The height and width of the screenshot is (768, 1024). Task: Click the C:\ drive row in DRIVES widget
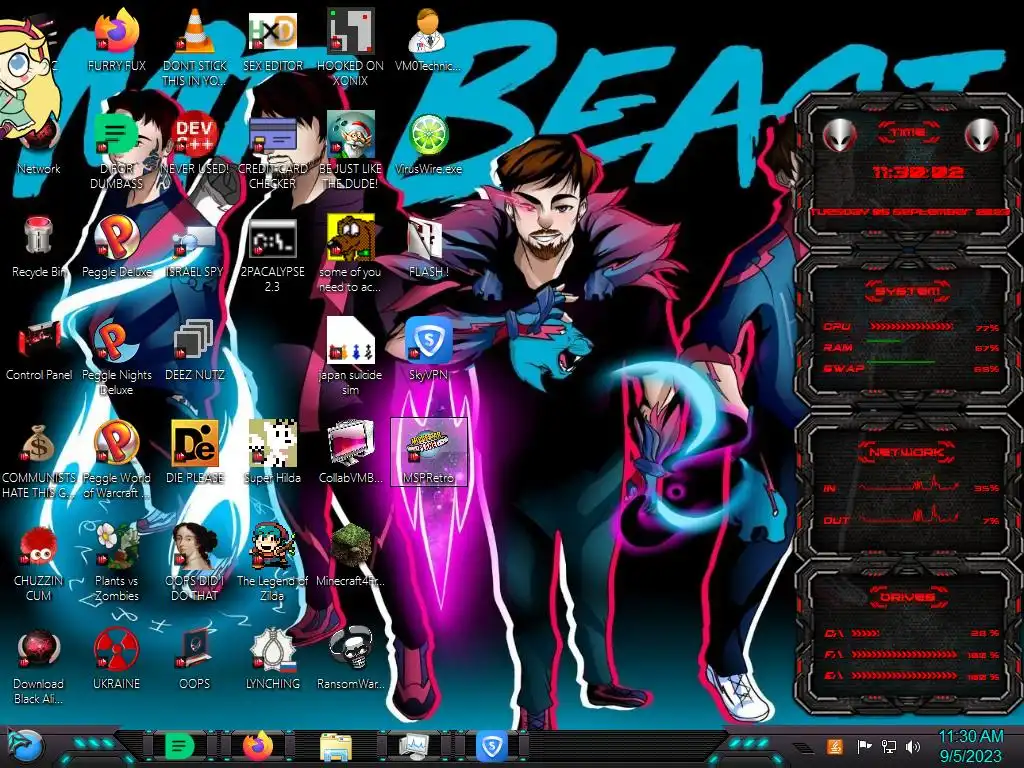pyautogui.click(x=911, y=633)
